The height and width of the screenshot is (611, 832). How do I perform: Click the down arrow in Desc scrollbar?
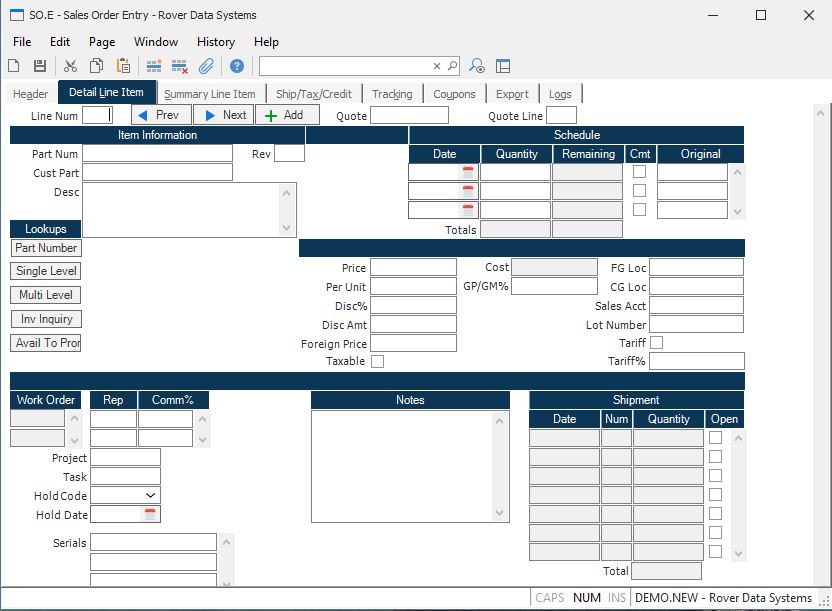click(x=287, y=227)
